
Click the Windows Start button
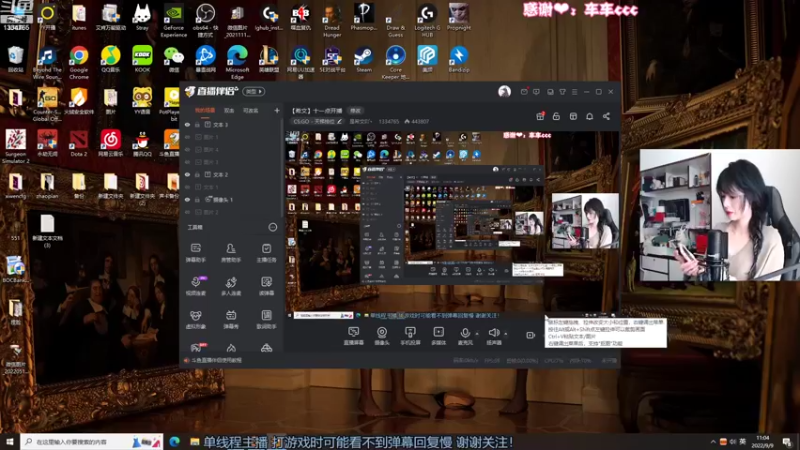pos(10,442)
